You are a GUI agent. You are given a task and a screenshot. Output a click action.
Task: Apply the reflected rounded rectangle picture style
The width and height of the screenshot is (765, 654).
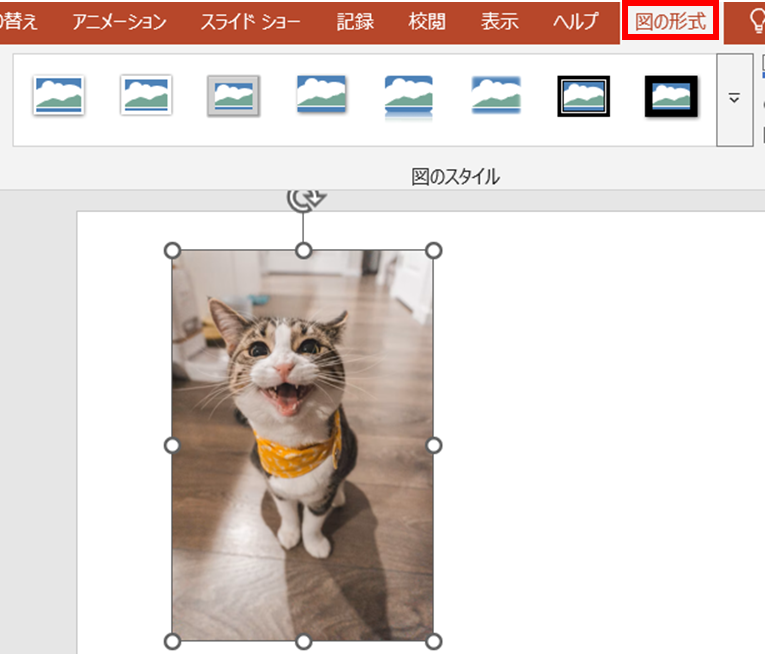(x=409, y=96)
